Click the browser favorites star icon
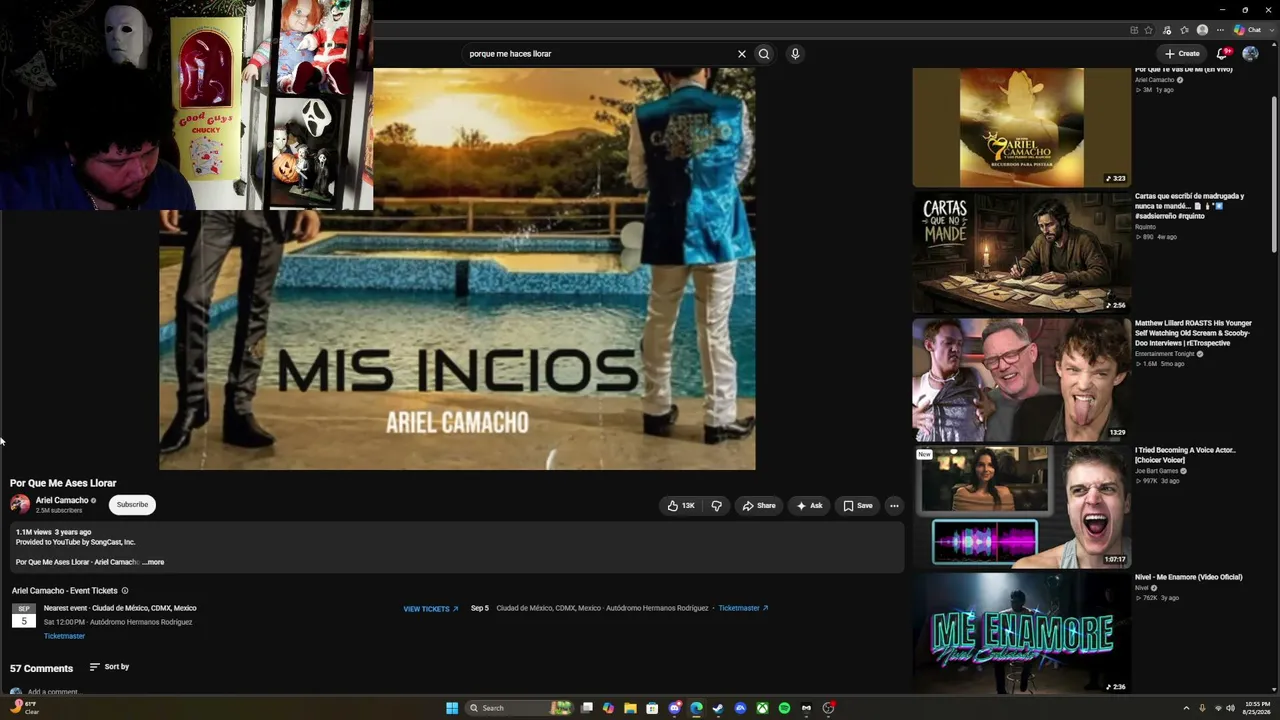 (x=1149, y=30)
